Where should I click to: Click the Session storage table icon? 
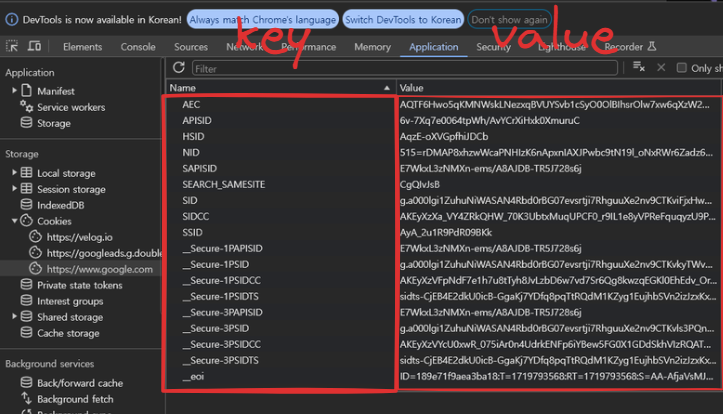[x=27, y=189]
